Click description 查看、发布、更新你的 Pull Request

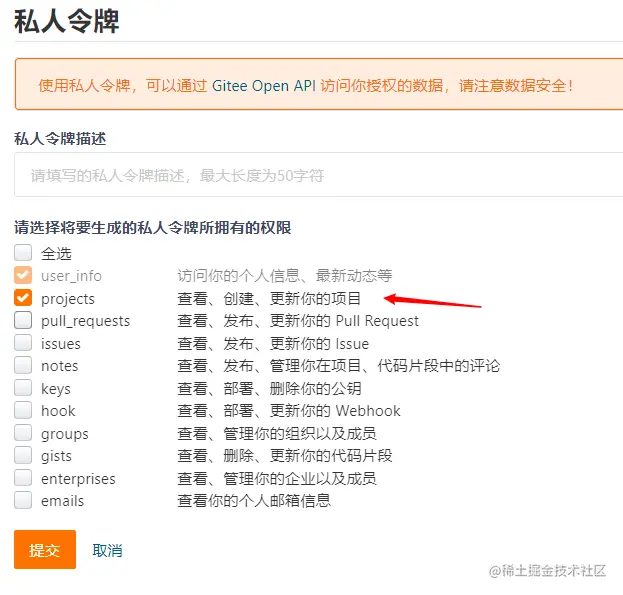298,321
